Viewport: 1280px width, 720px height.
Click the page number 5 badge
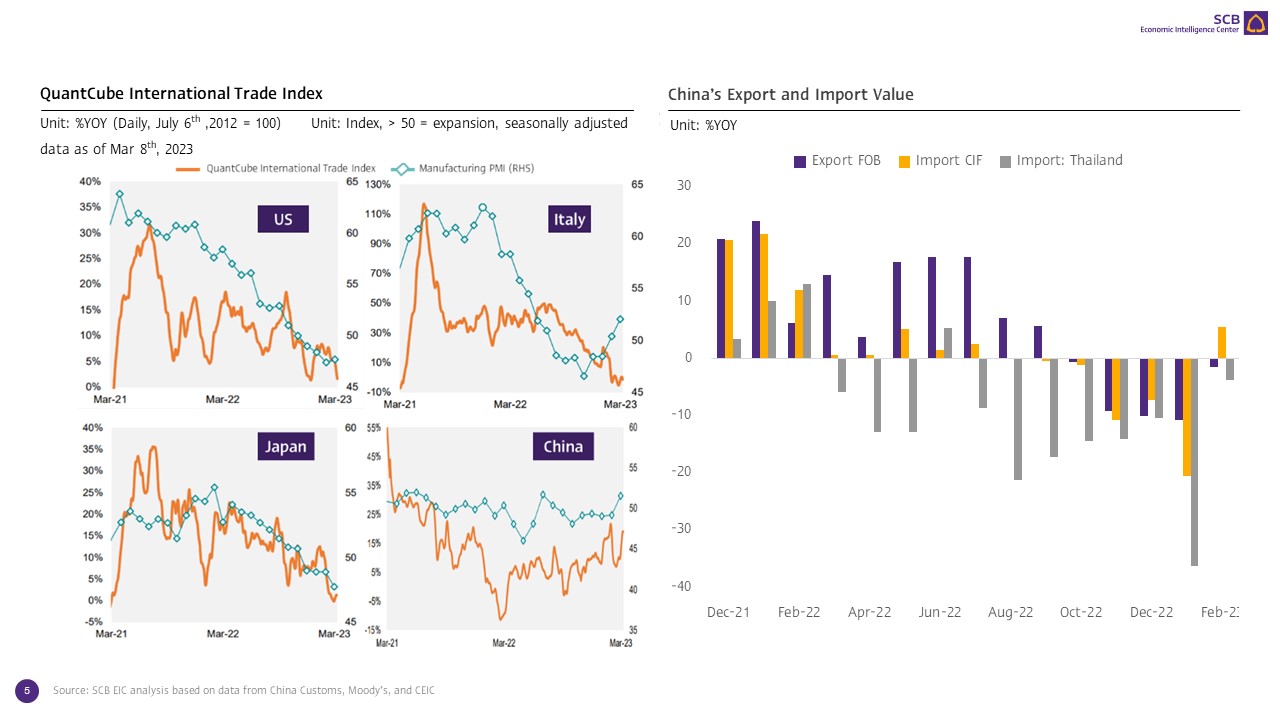pyautogui.click(x=27, y=690)
